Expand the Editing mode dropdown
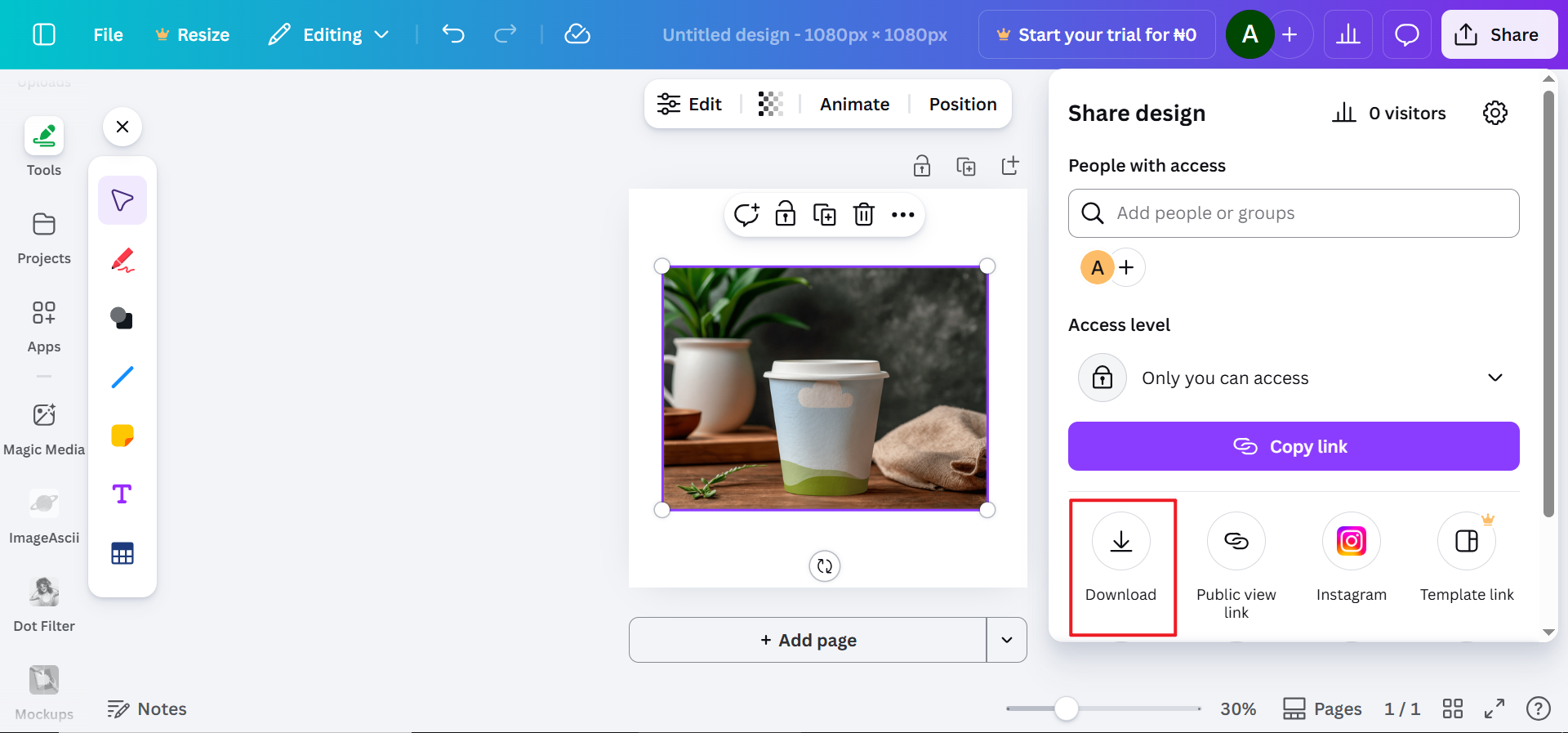This screenshot has width=1568, height=733. tap(329, 34)
